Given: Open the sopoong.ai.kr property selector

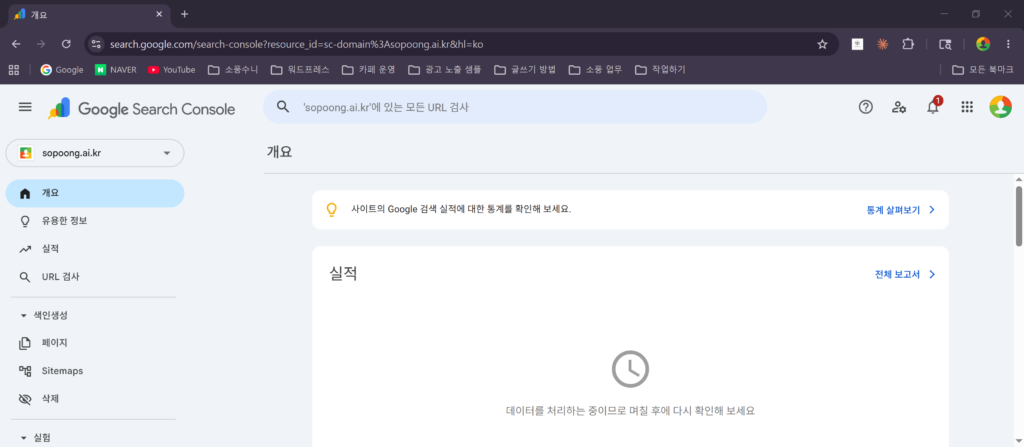Looking at the screenshot, I should 95,153.
